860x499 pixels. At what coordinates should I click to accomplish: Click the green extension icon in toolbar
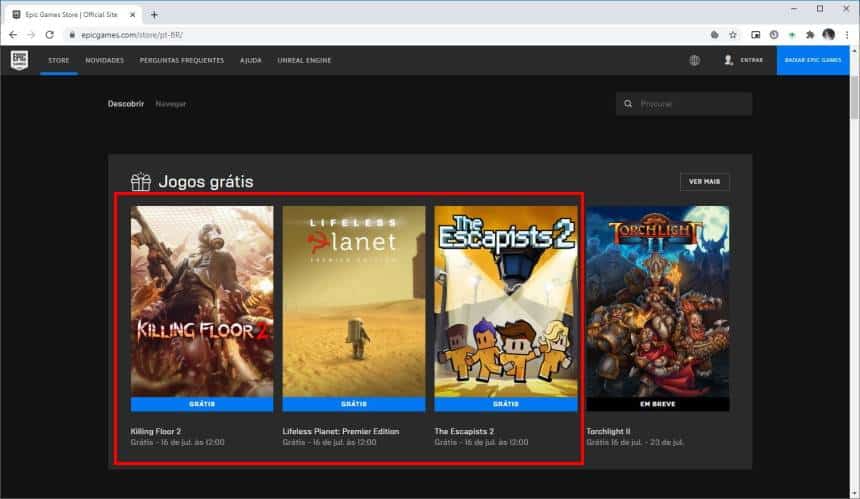coord(792,35)
